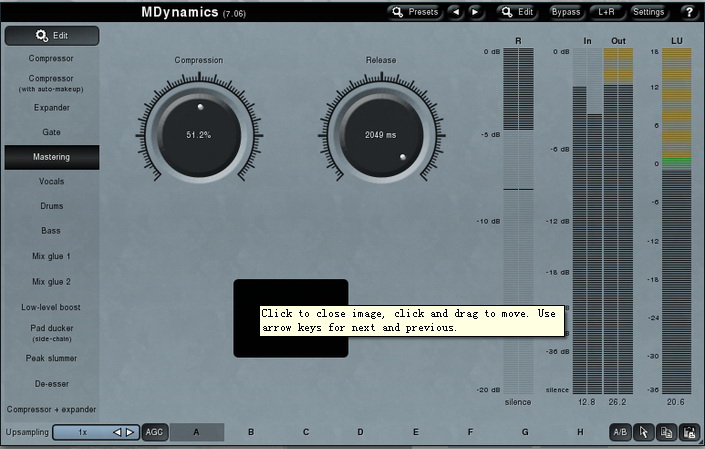Viewport: 705px width, 449px height.
Task: Open help with the question mark icon
Action: [689, 12]
